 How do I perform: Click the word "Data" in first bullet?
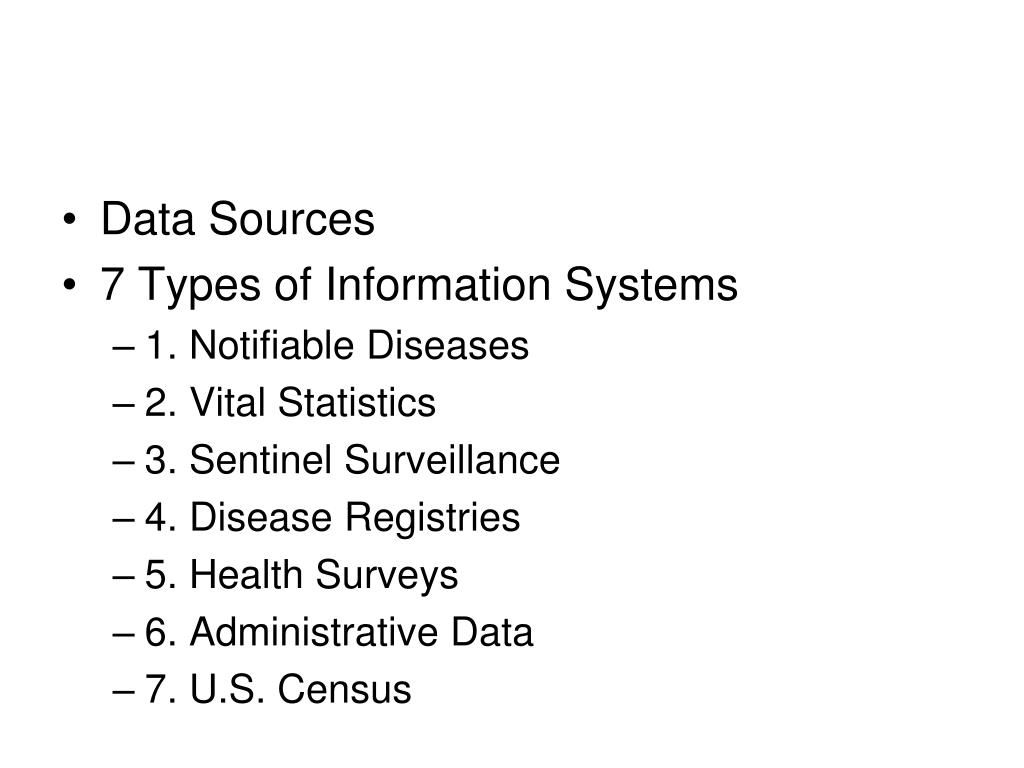[x=148, y=219]
